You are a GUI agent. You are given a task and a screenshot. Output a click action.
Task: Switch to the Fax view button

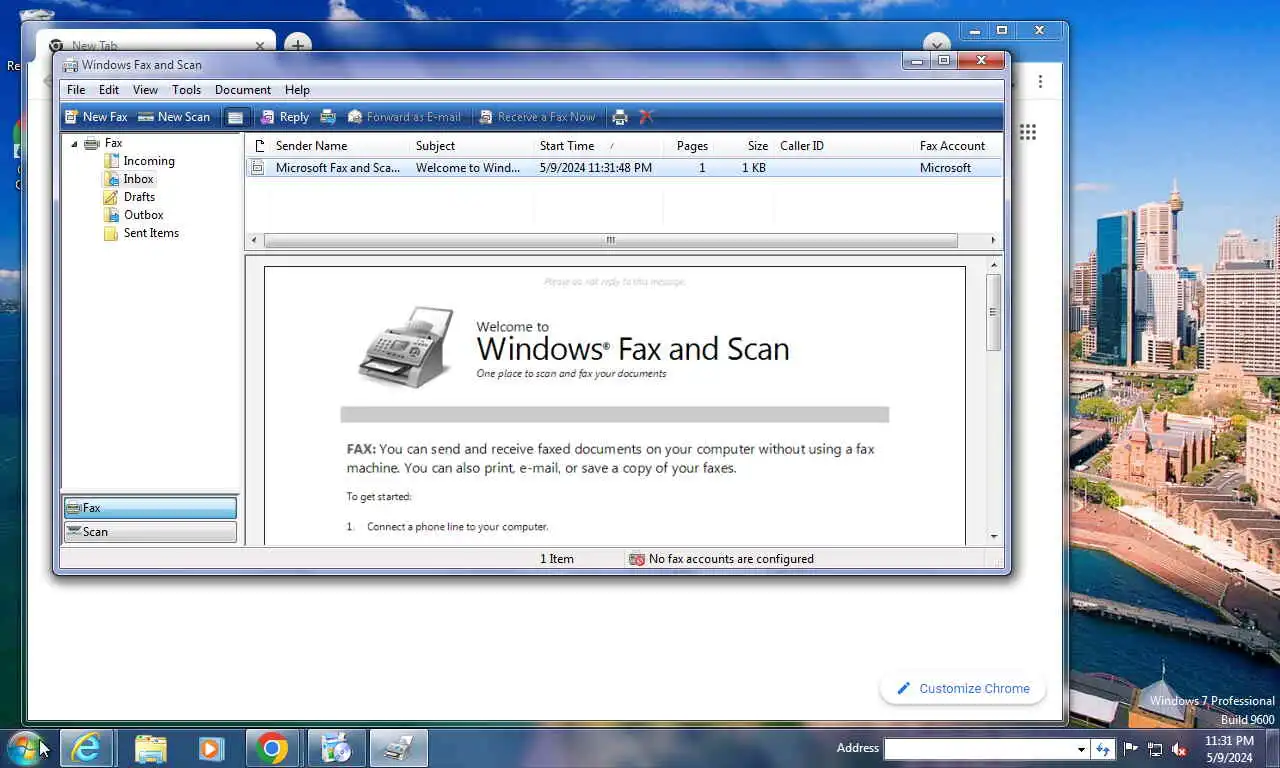point(150,508)
